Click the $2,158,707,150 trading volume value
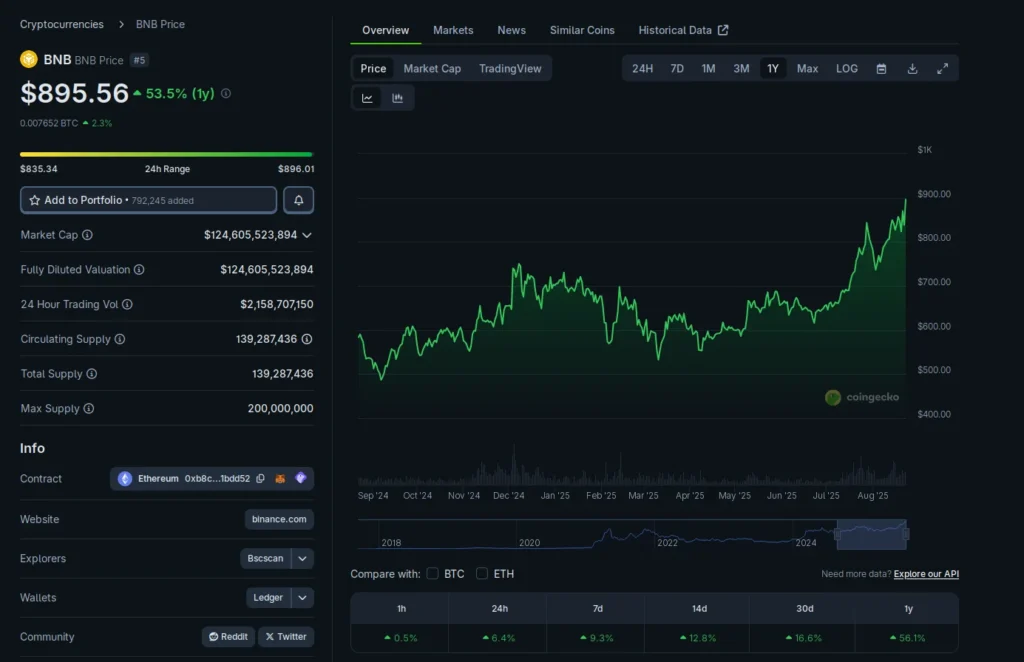The image size is (1024, 662). pyautogui.click(x=277, y=304)
